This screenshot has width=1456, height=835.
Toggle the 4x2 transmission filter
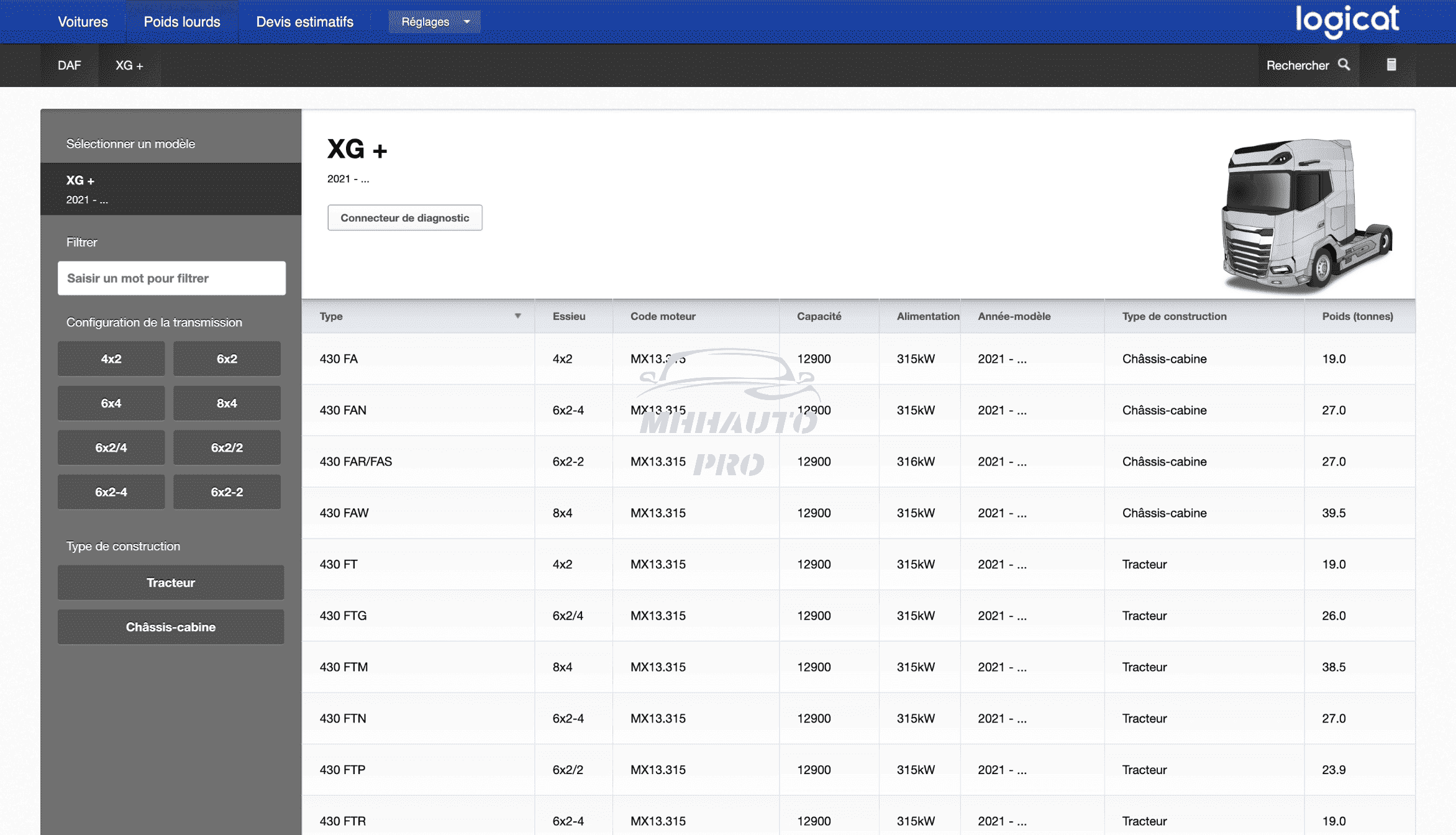[111, 358]
